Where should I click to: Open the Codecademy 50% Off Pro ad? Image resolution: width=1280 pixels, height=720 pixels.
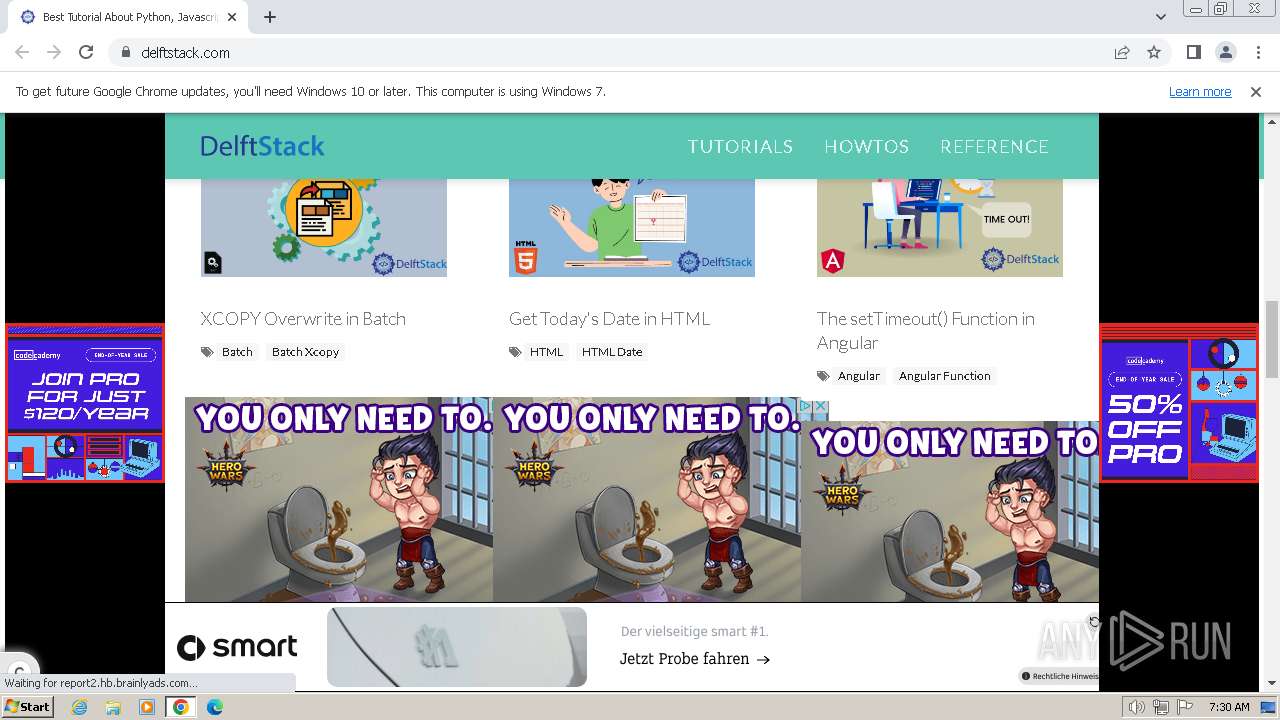(1179, 403)
